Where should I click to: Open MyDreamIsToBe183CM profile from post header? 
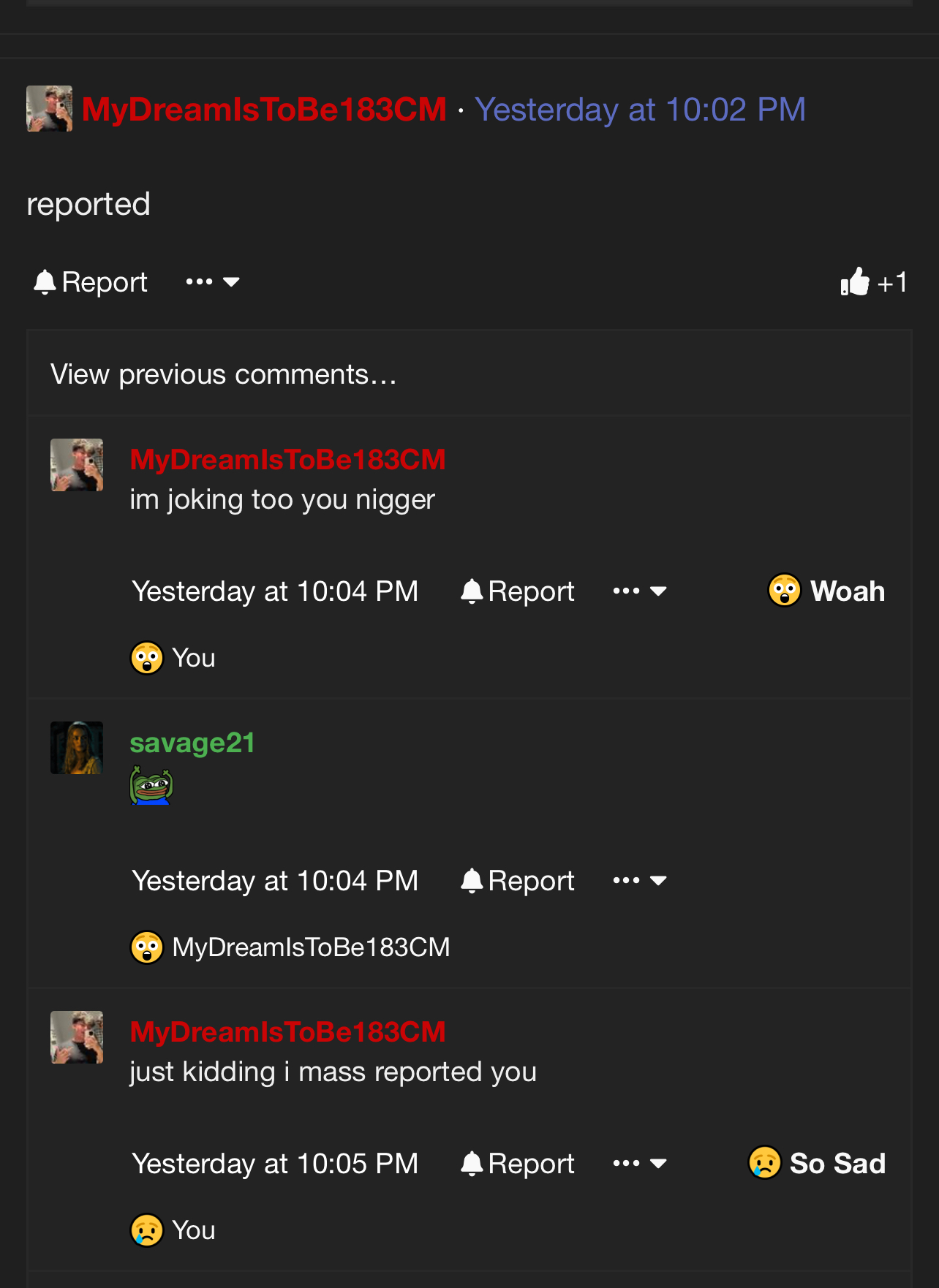point(264,110)
